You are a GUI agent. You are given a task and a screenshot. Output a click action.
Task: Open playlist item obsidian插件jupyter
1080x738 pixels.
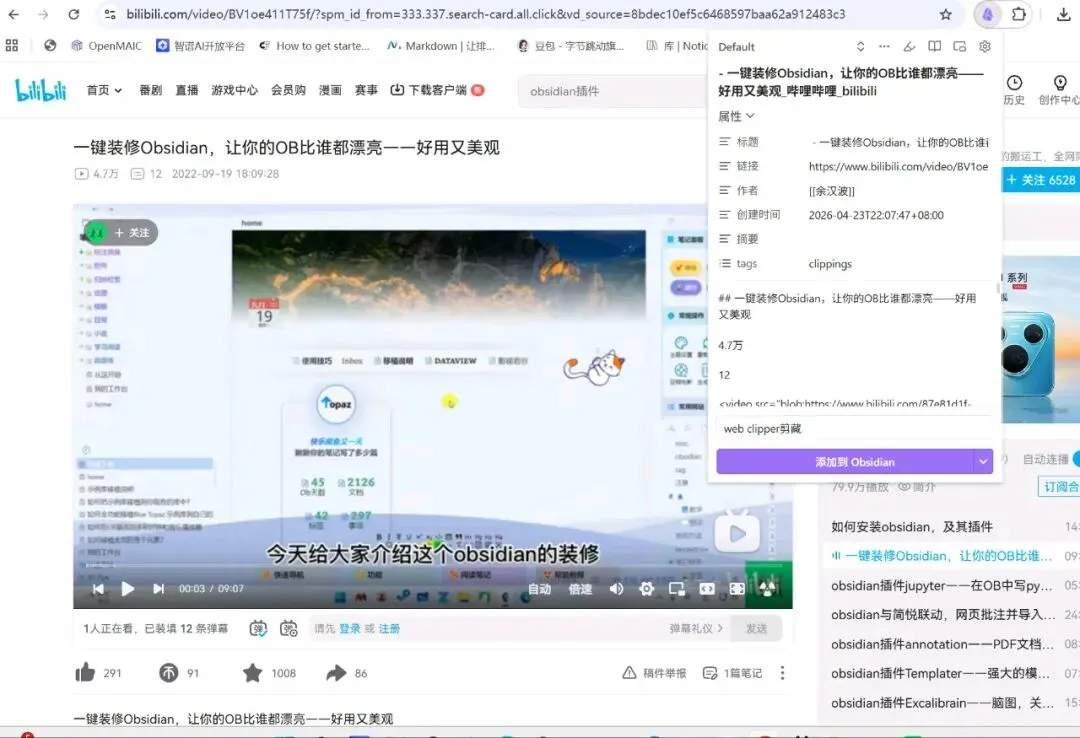click(x=941, y=586)
